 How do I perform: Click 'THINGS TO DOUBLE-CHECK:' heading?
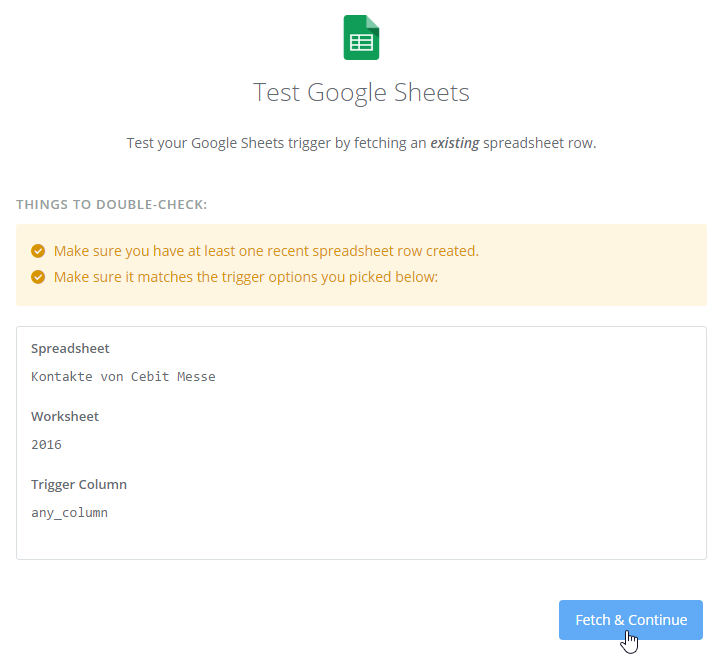coord(112,204)
